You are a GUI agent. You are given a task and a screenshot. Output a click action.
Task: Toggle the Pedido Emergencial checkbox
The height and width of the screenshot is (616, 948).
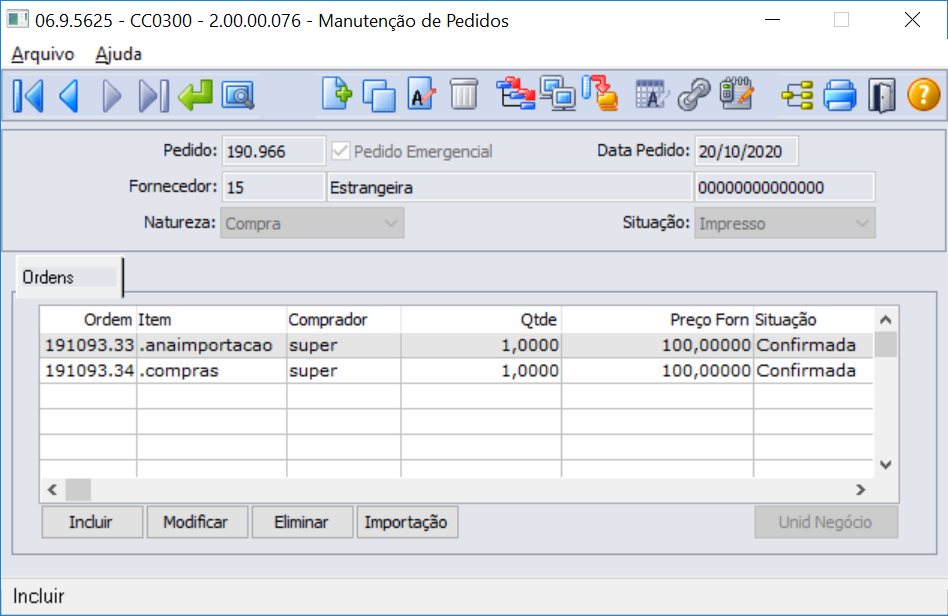pos(340,151)
